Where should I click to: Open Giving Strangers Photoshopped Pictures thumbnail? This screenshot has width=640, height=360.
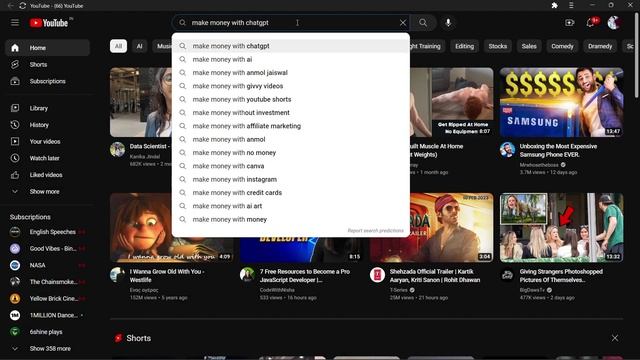562,227
